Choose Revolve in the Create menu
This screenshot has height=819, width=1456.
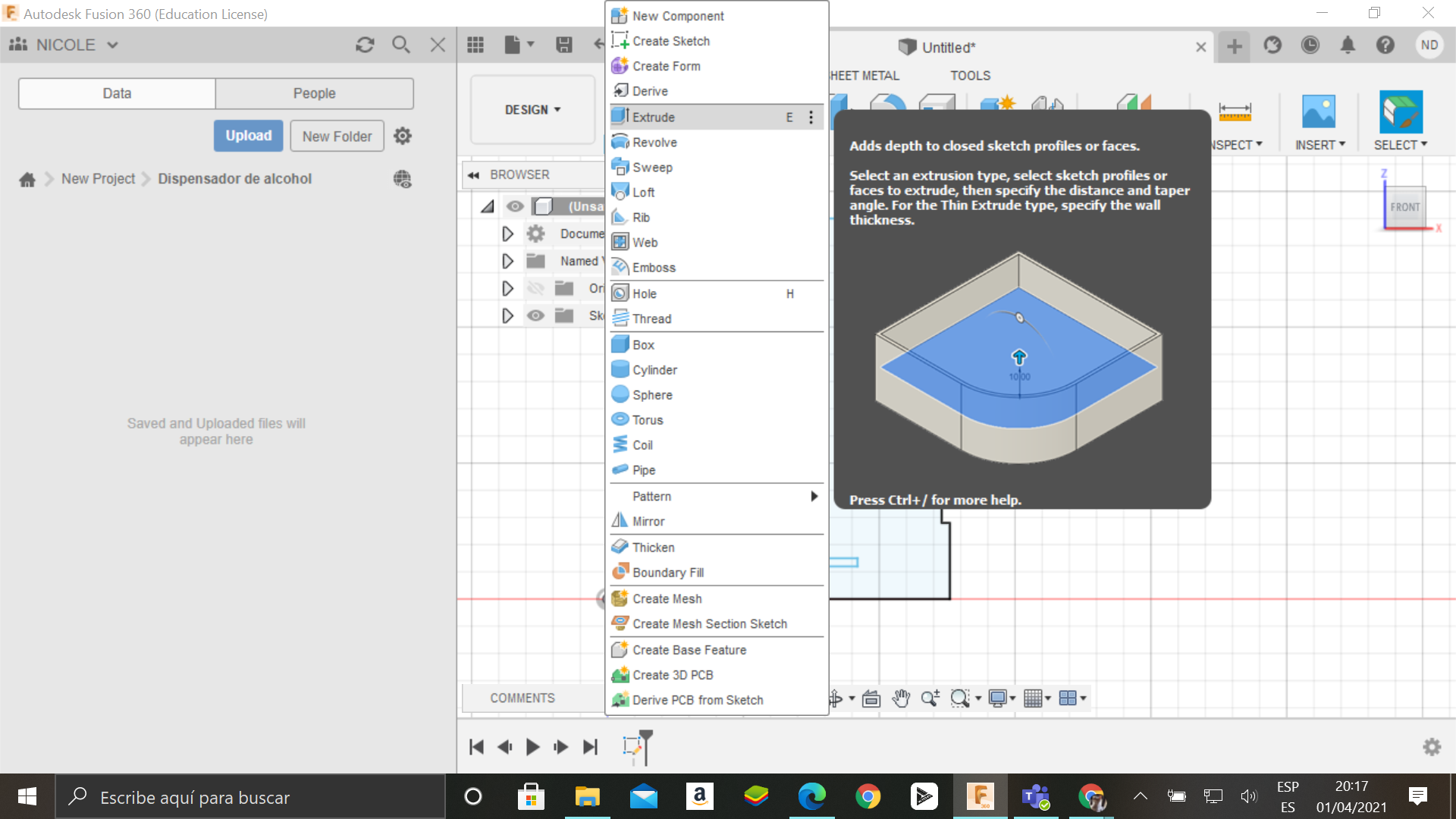point(716,143)
